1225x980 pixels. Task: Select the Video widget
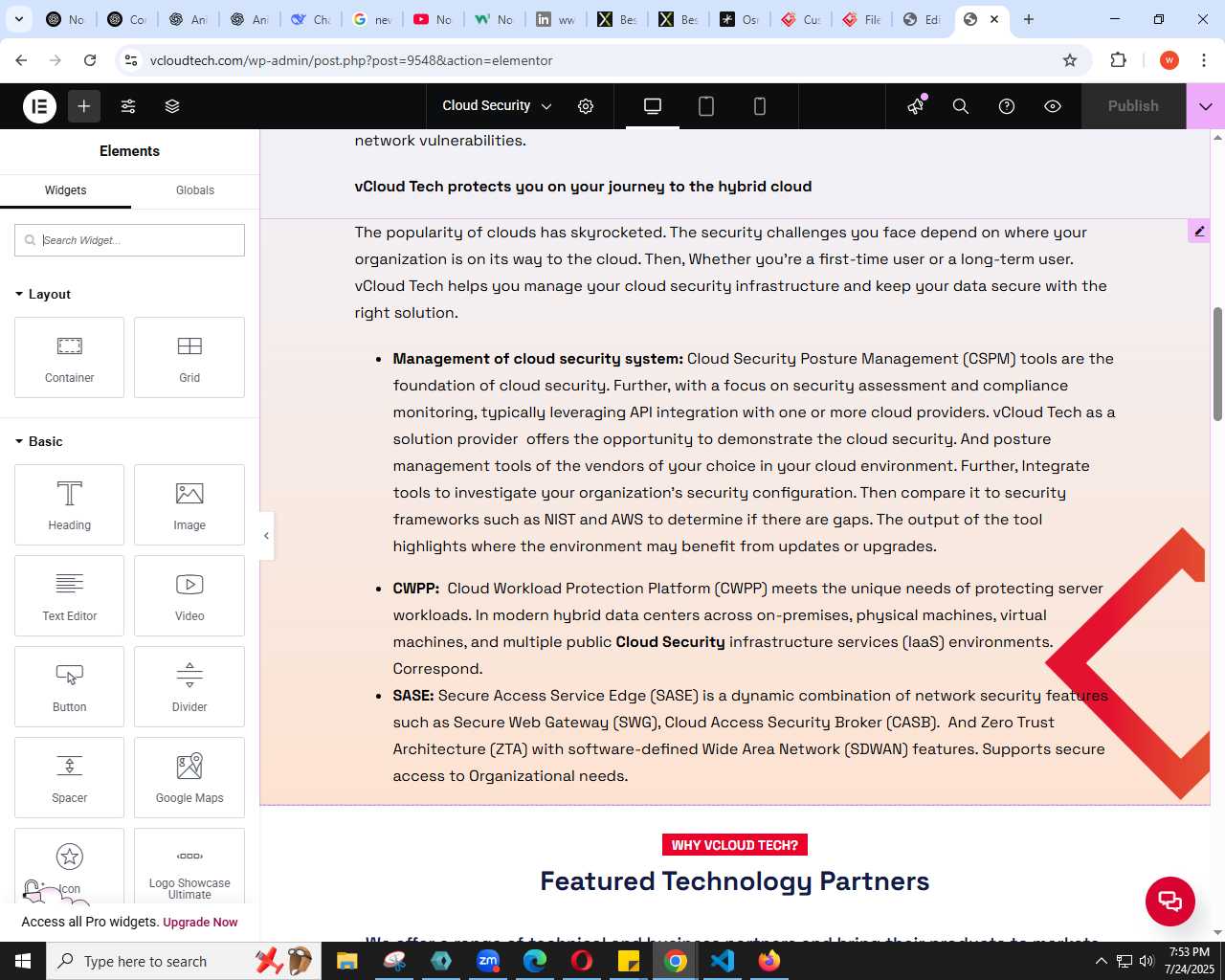click(189, 595)
